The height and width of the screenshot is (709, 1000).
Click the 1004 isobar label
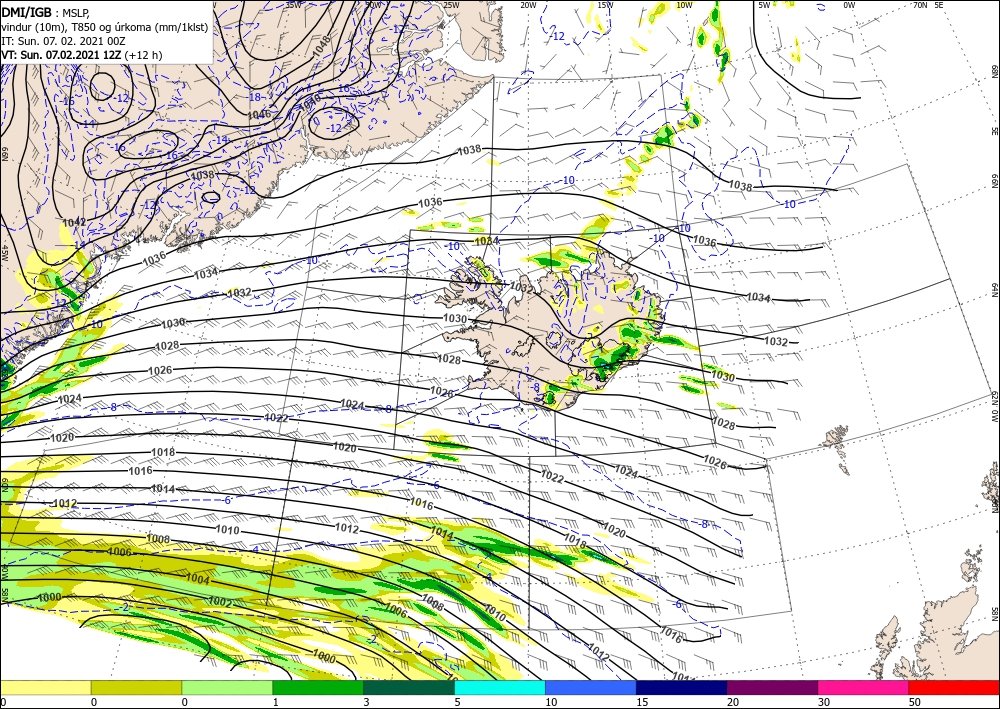click(198, 579)
